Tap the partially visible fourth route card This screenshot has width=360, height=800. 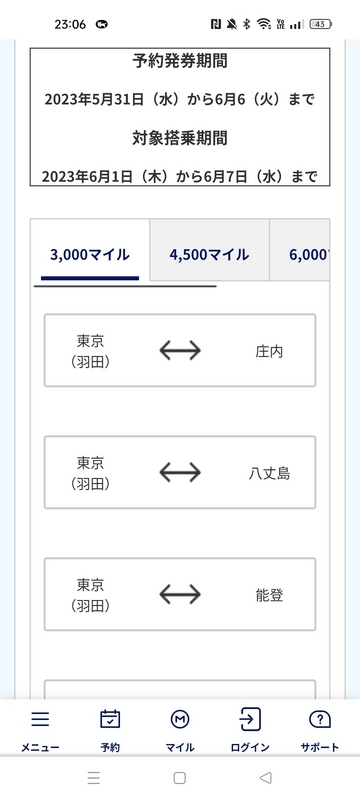click(x=180, y=689)
